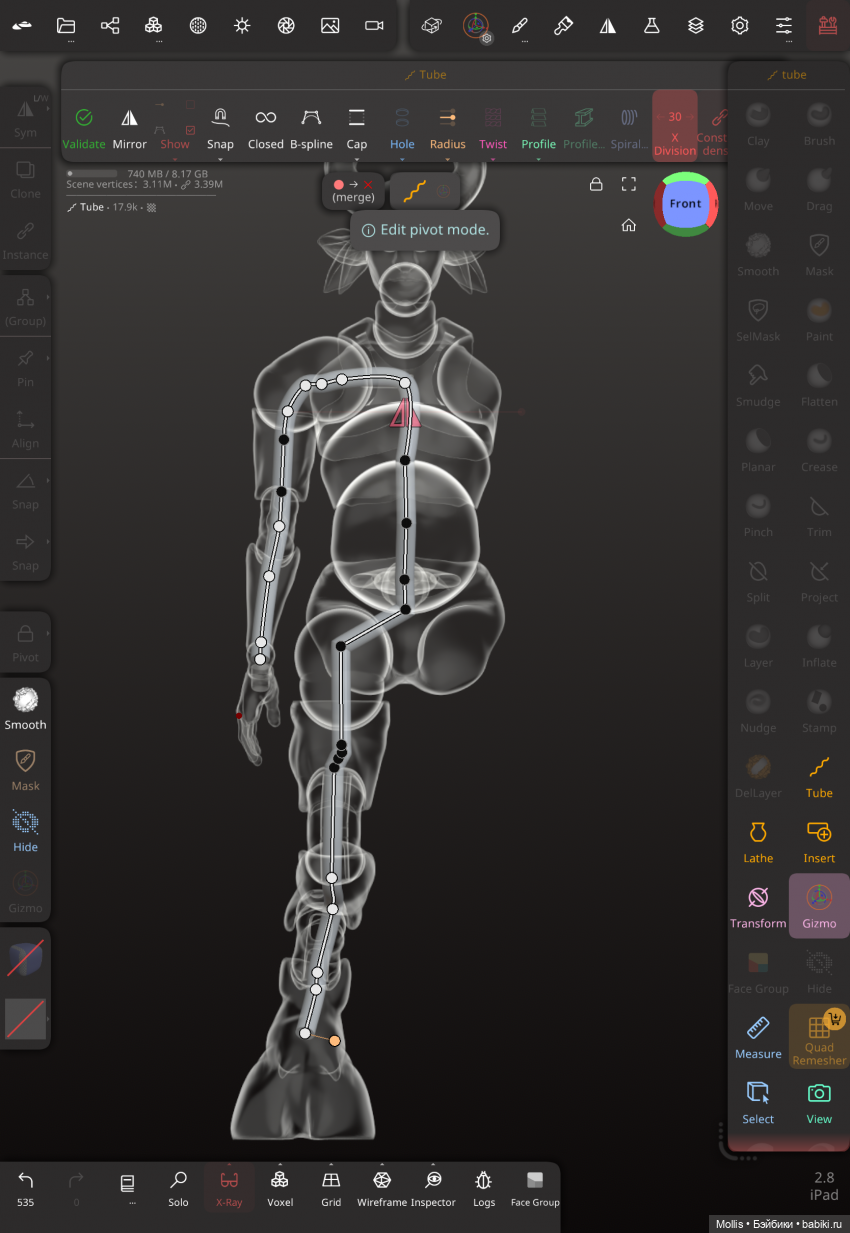
Task: Open the Quad Remesher tool
Action: click(x=819, y=1037)
